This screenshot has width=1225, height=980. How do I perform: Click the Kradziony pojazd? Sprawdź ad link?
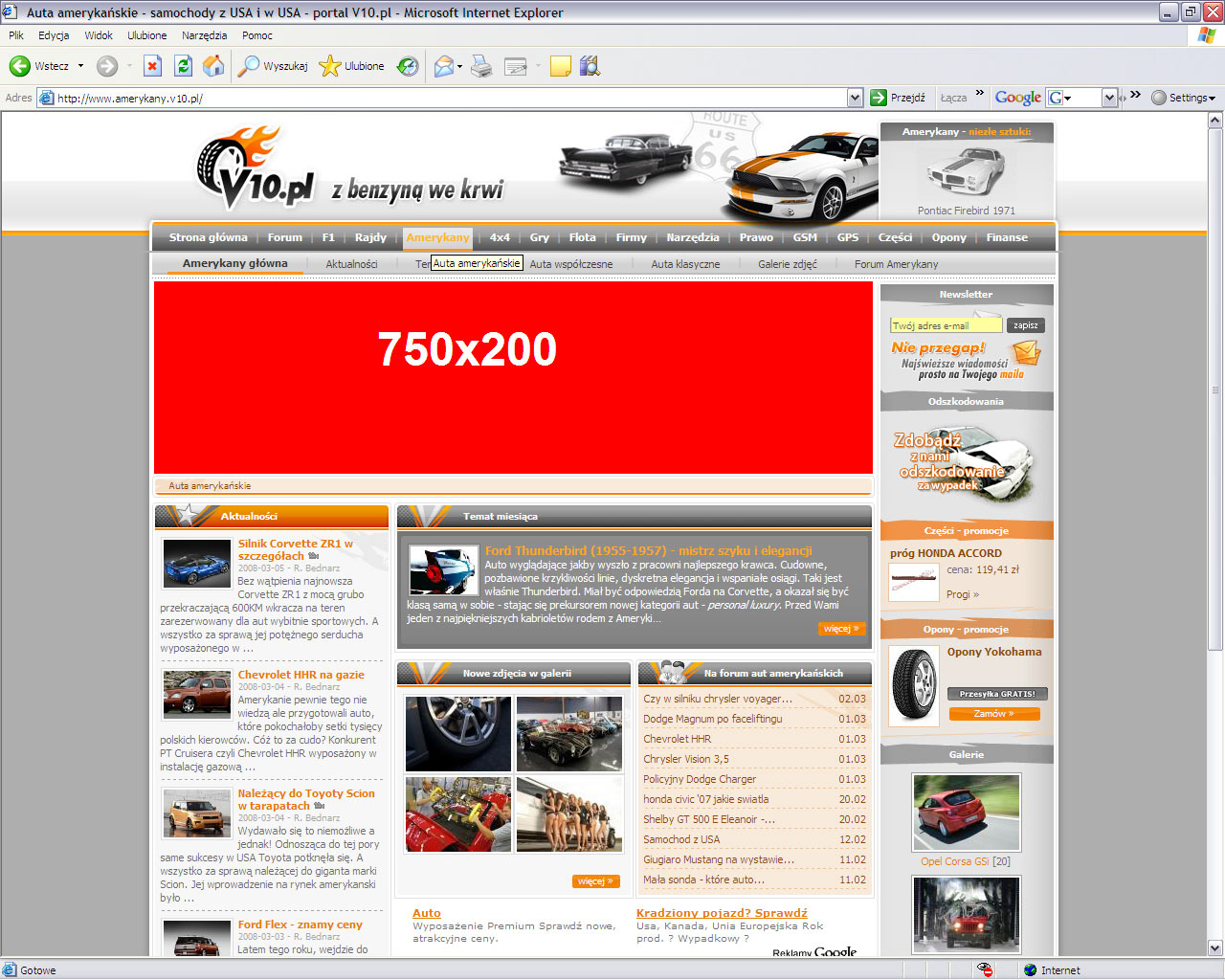[x=722, y=913]
